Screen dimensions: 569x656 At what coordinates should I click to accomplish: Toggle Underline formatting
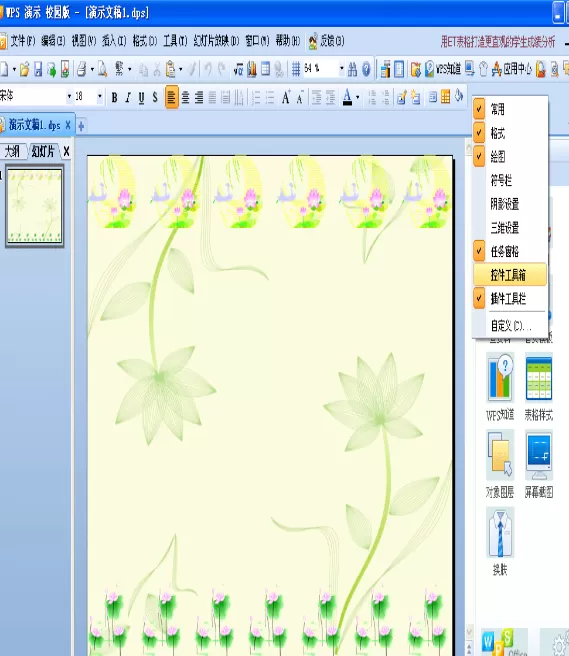click(141, 97)
